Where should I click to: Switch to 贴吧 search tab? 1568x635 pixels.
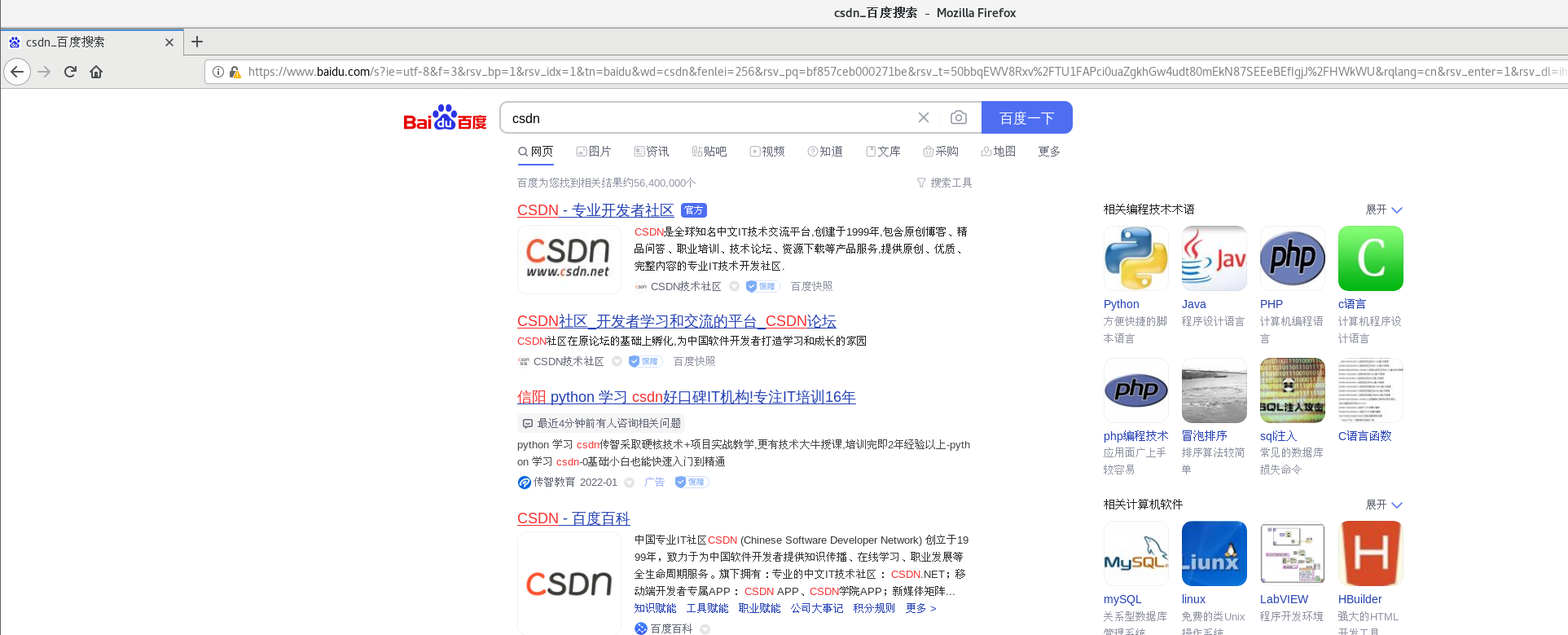[x=709, y=152]
